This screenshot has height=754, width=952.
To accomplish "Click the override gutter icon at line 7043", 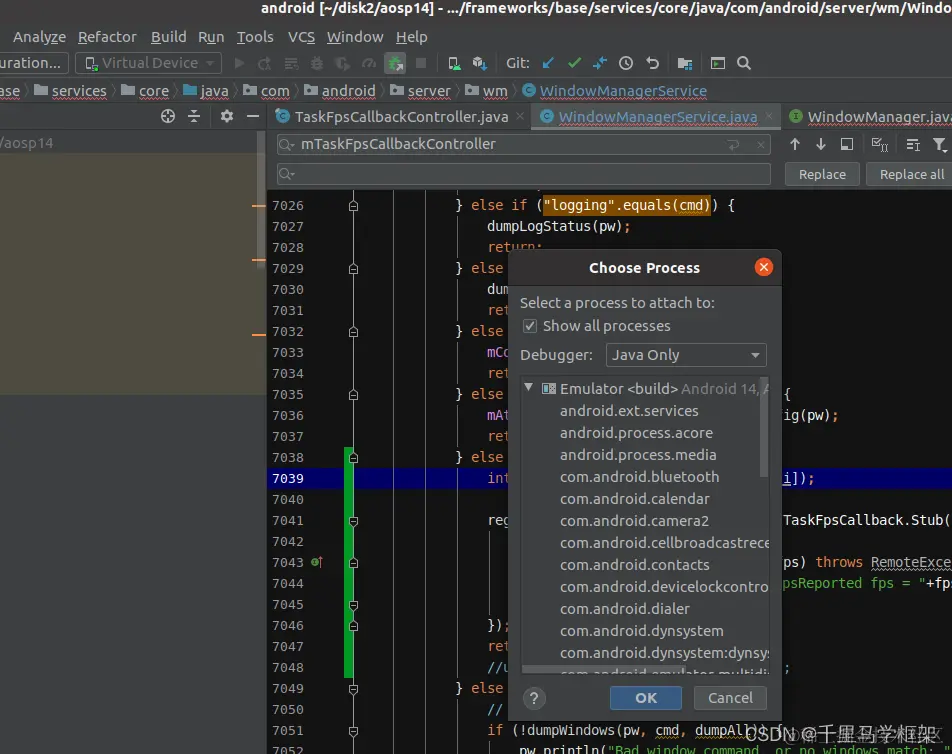I will tap(316, 562).
